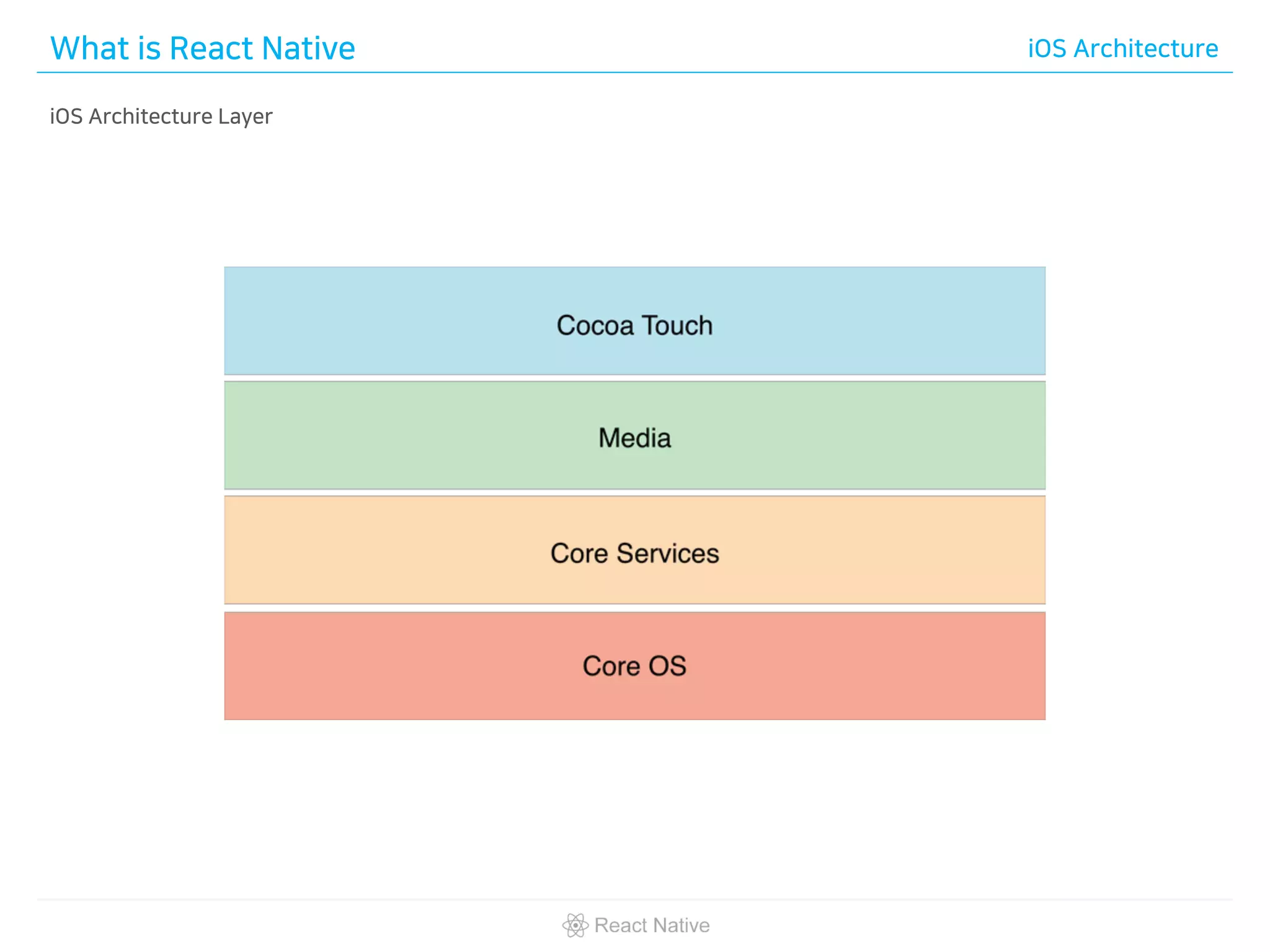Click the 'iOS Architecture Layer' subtitle
The height and width of the screenshot is (952, 1270).
[161, 117]
